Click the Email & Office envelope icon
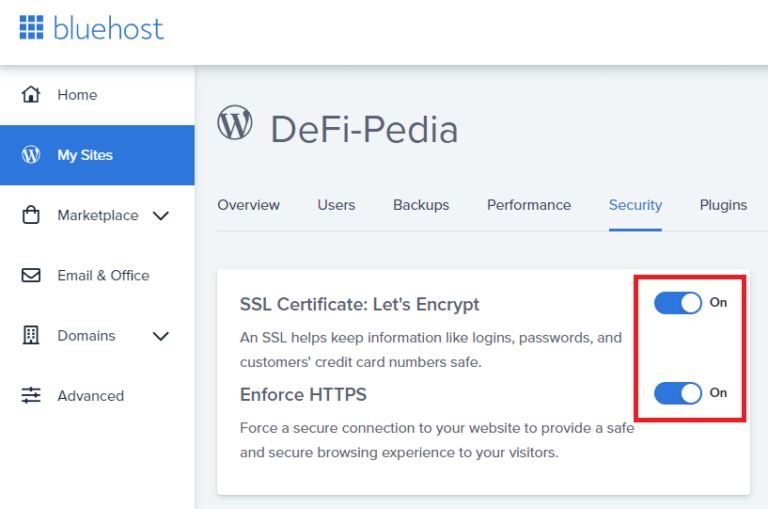The image size is (768, 509). [x=31, y=275]
